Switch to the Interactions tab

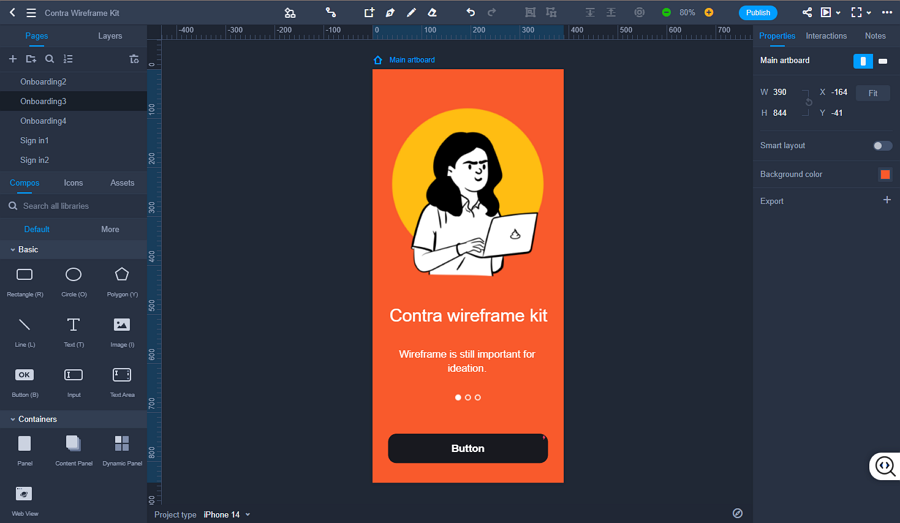[x=826, y=36]
